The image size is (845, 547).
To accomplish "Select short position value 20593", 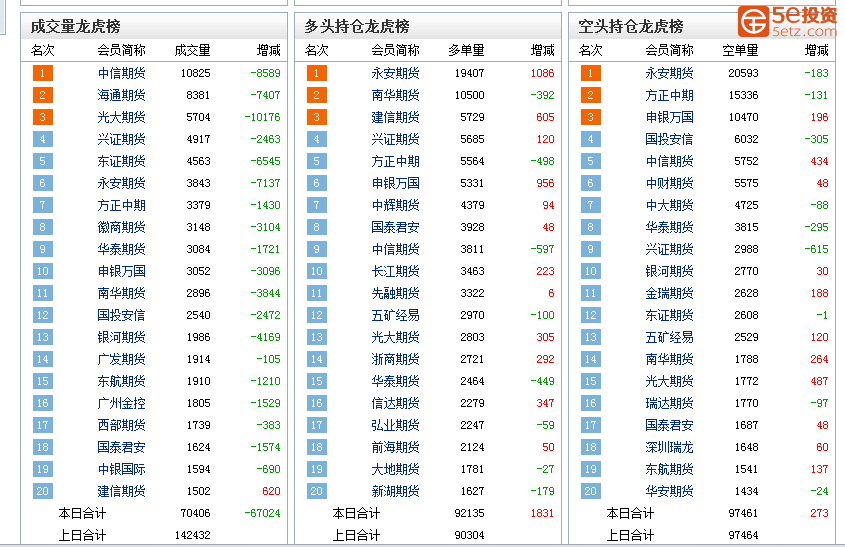I will coord(743,73).
